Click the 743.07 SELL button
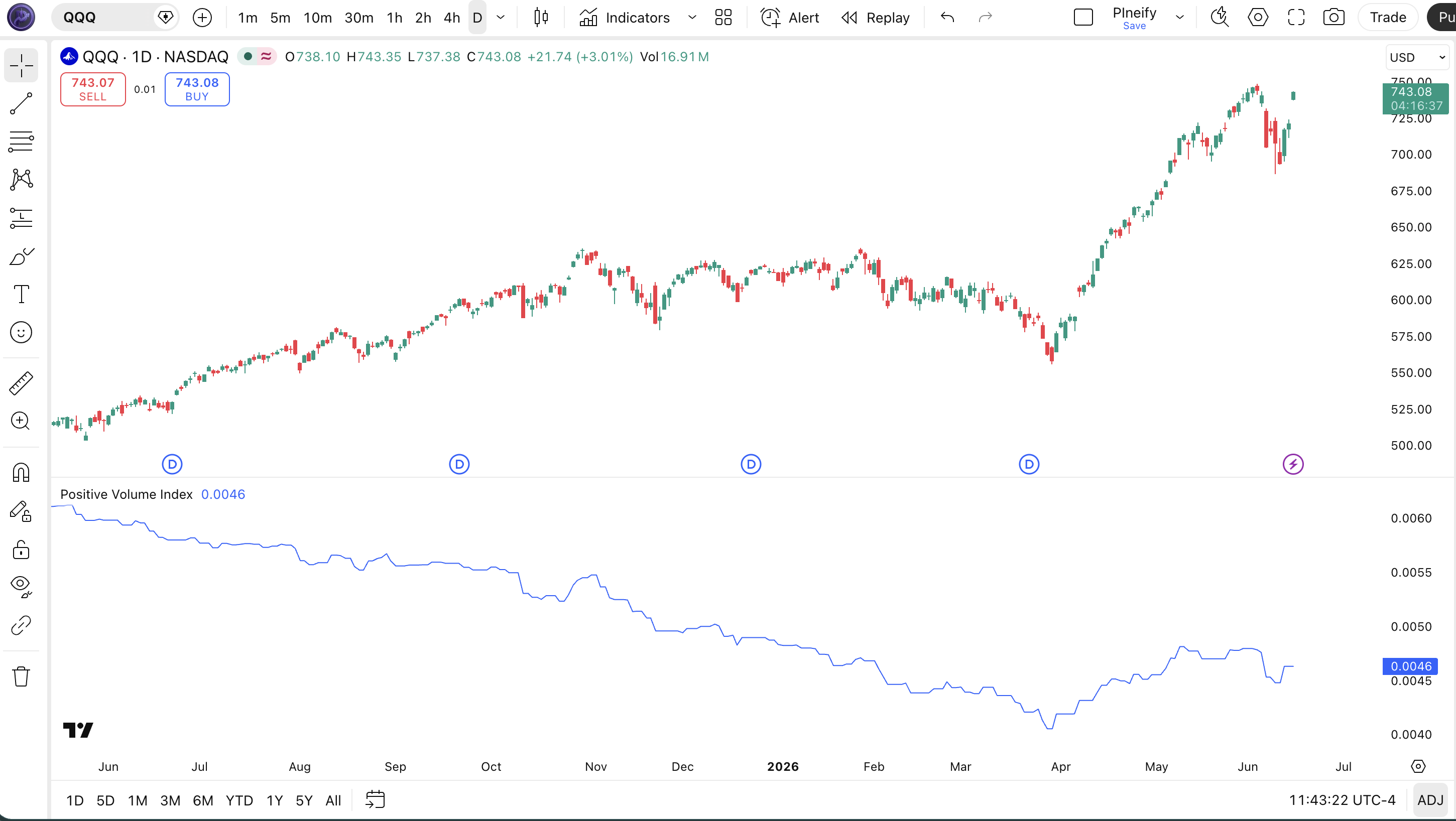 tap(93, 89)
